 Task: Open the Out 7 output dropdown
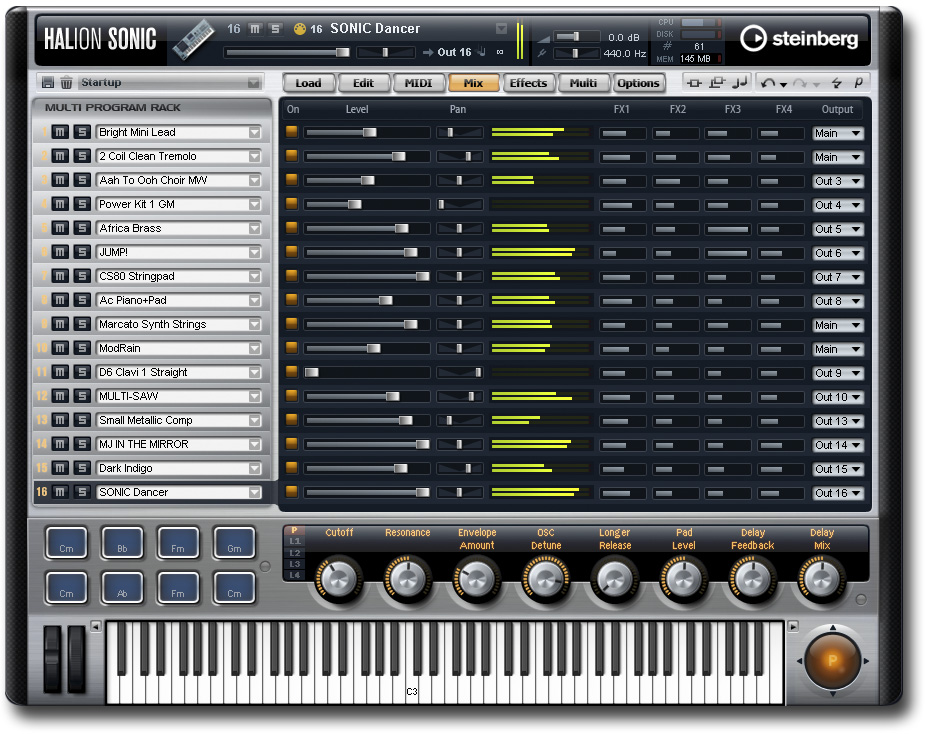coord(838,277)
